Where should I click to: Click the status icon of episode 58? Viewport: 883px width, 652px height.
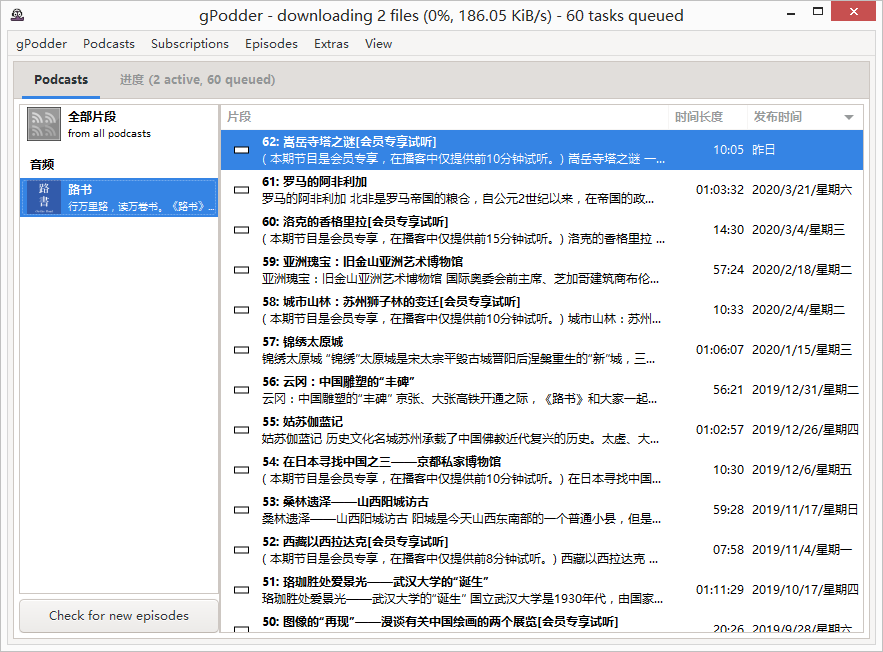242,310
